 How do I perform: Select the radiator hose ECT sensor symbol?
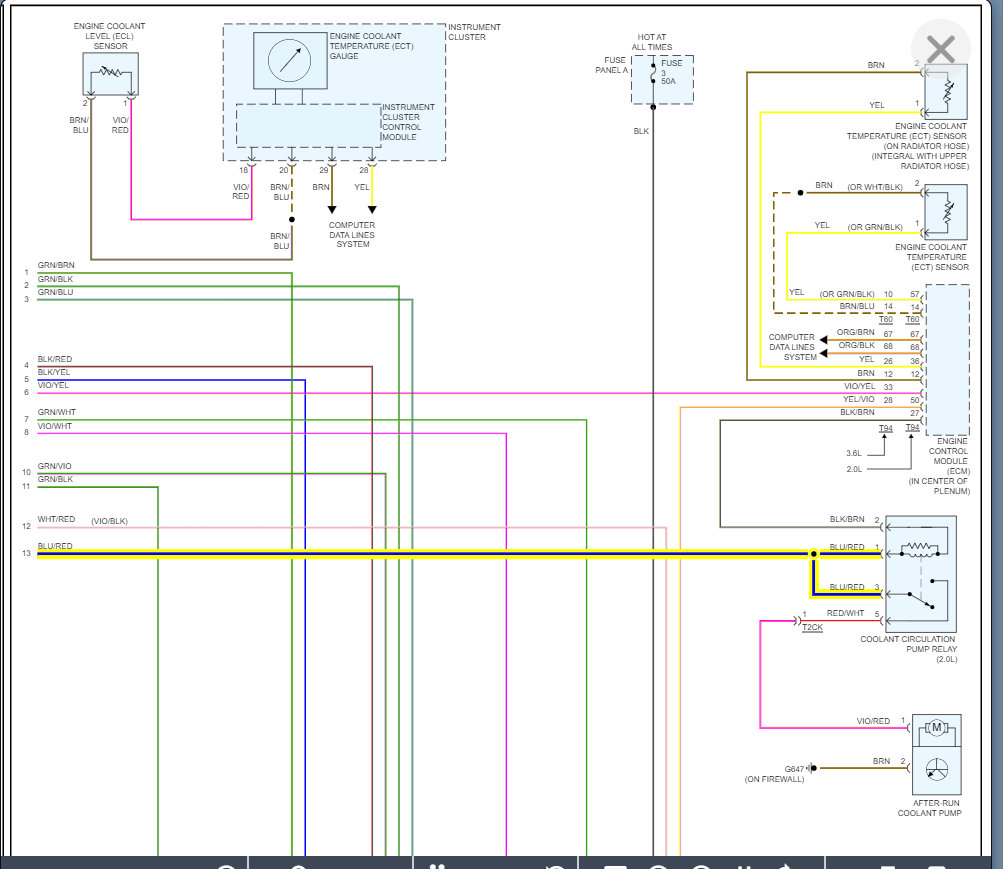[x=946, y=91]
